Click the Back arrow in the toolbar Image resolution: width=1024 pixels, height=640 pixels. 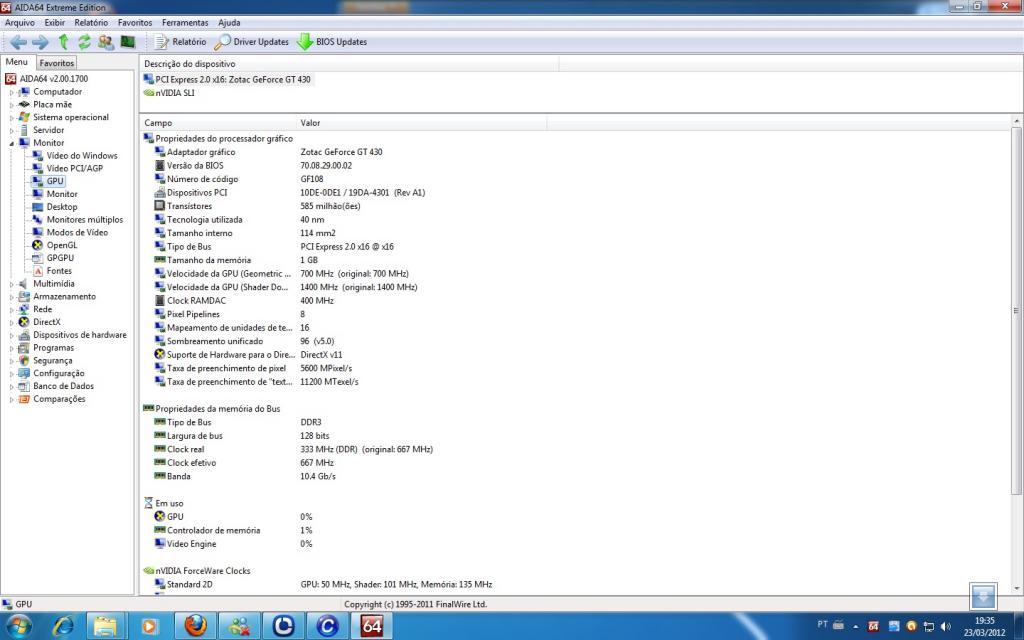[x=18, y=42]
